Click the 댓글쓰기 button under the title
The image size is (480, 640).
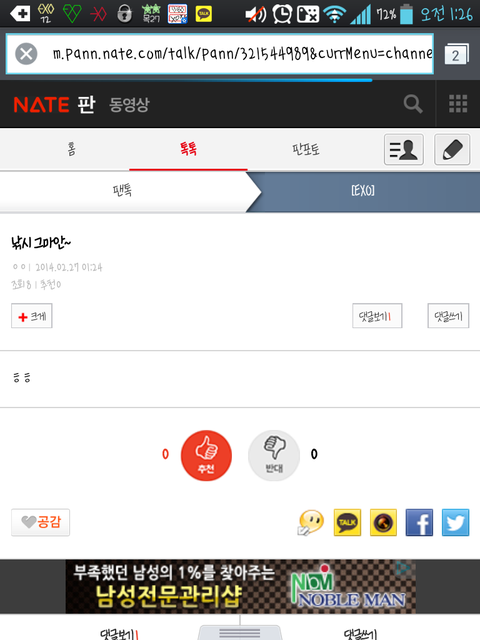448,316
